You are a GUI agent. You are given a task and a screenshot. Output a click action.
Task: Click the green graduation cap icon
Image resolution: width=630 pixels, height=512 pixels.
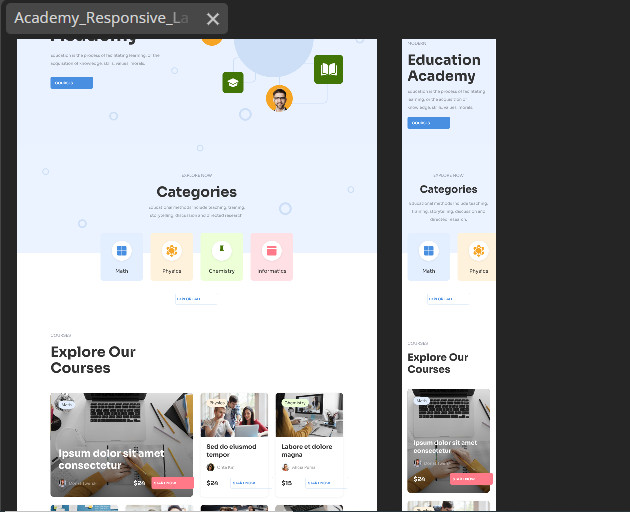pos(233,83)
